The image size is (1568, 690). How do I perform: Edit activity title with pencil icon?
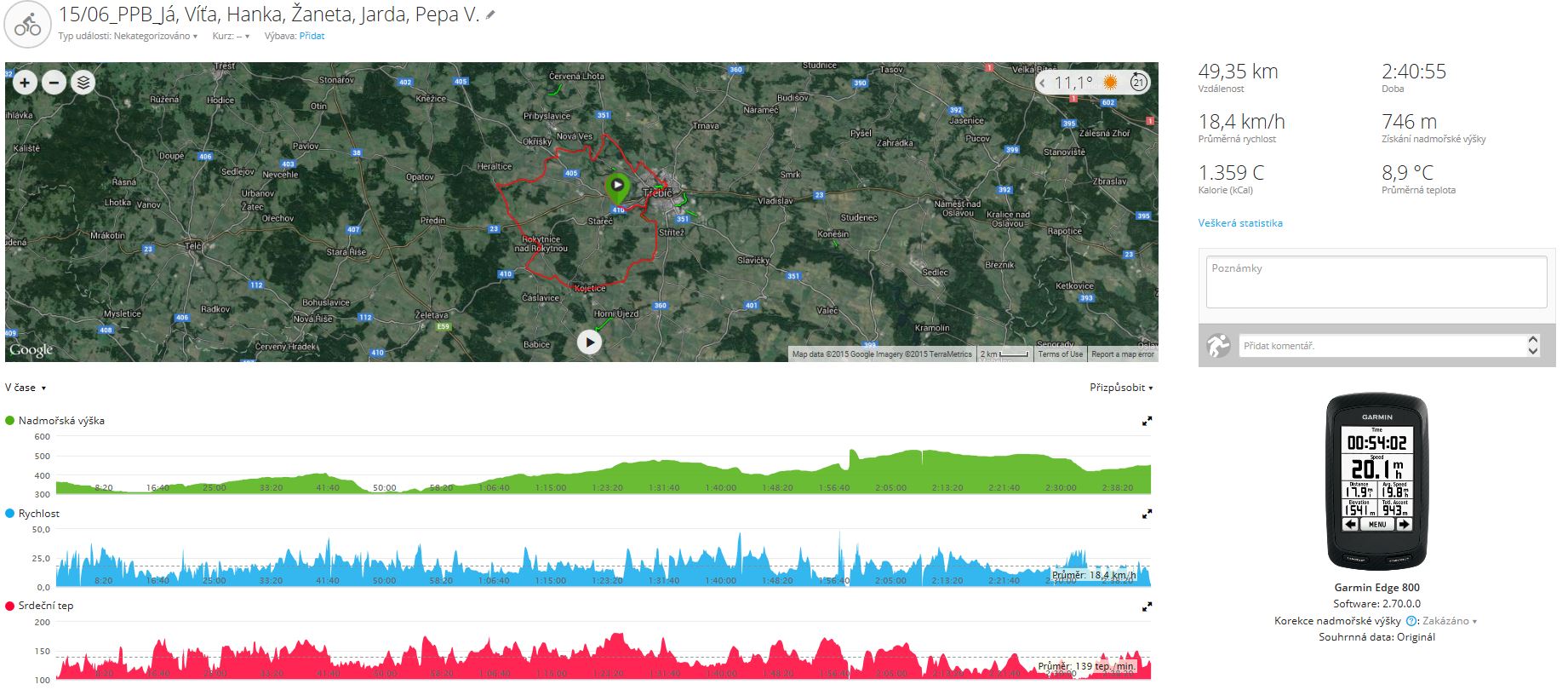pyautogui.click(x=490, y=15)
